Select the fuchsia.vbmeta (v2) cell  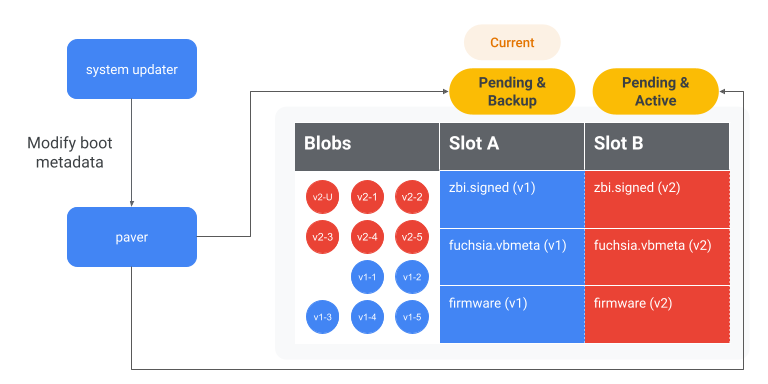(x=657, y=257)
